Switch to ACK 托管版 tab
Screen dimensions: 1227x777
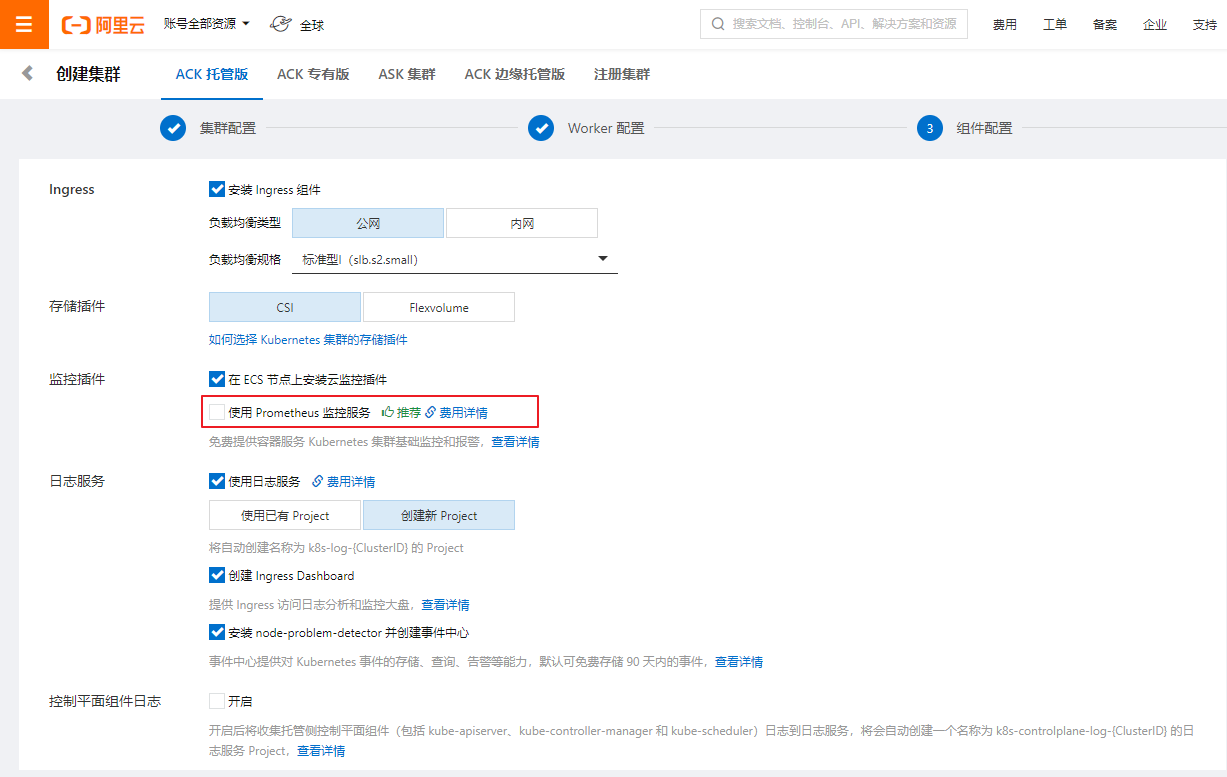[x=212, y=74]
